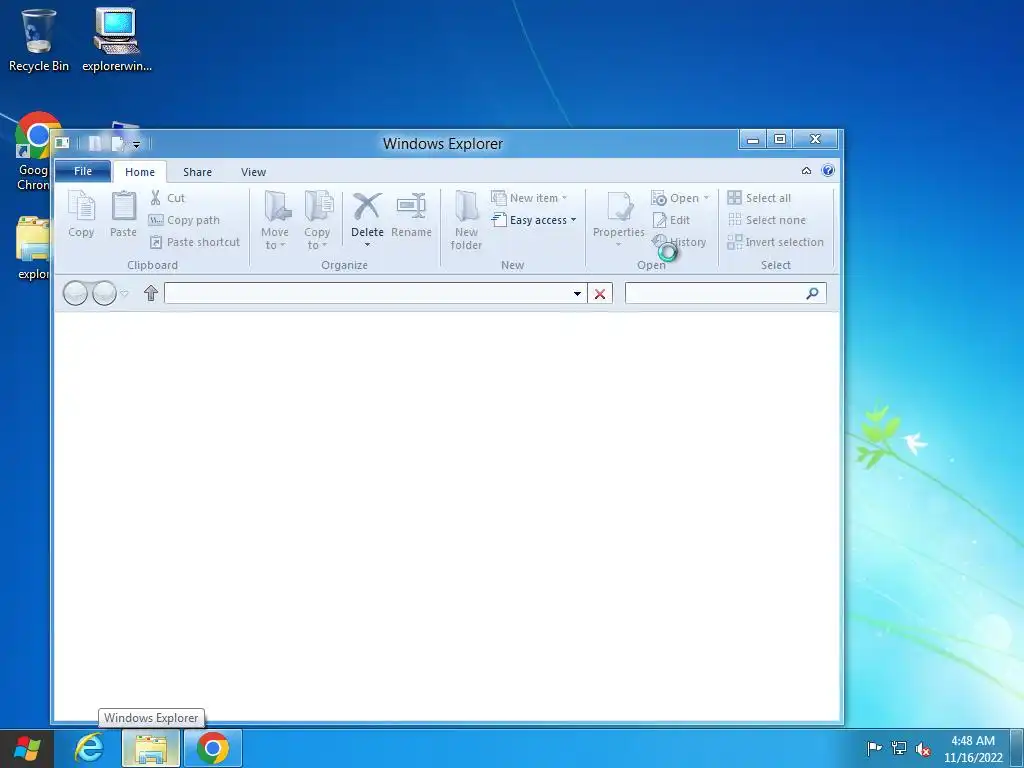Click the red X stop button
This screenshot has height=768, width=1024.
pyautogui.click(x=600, y=294)
